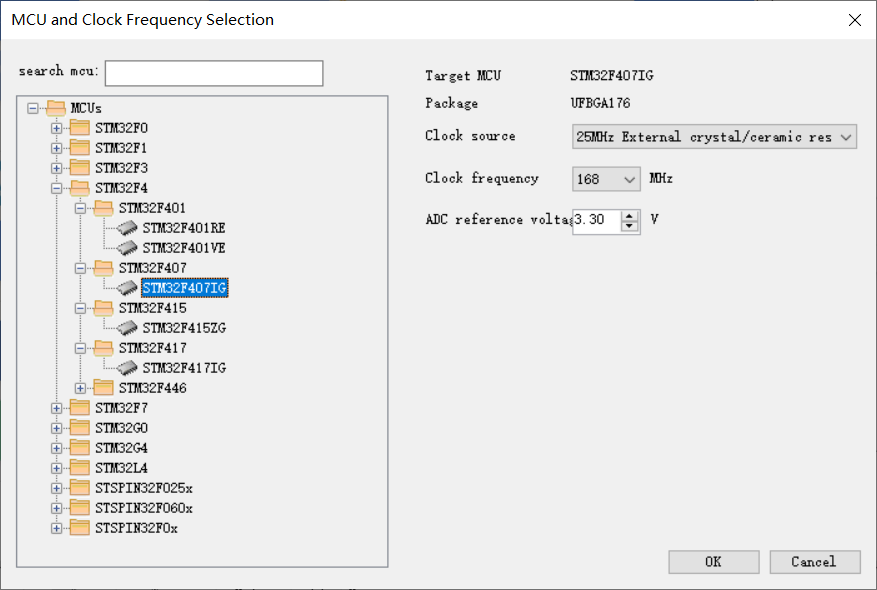Click the STSPIN32F025x folder icon
Image resolution: width=877 pixels, height=590 pixels.
(79, 488)
